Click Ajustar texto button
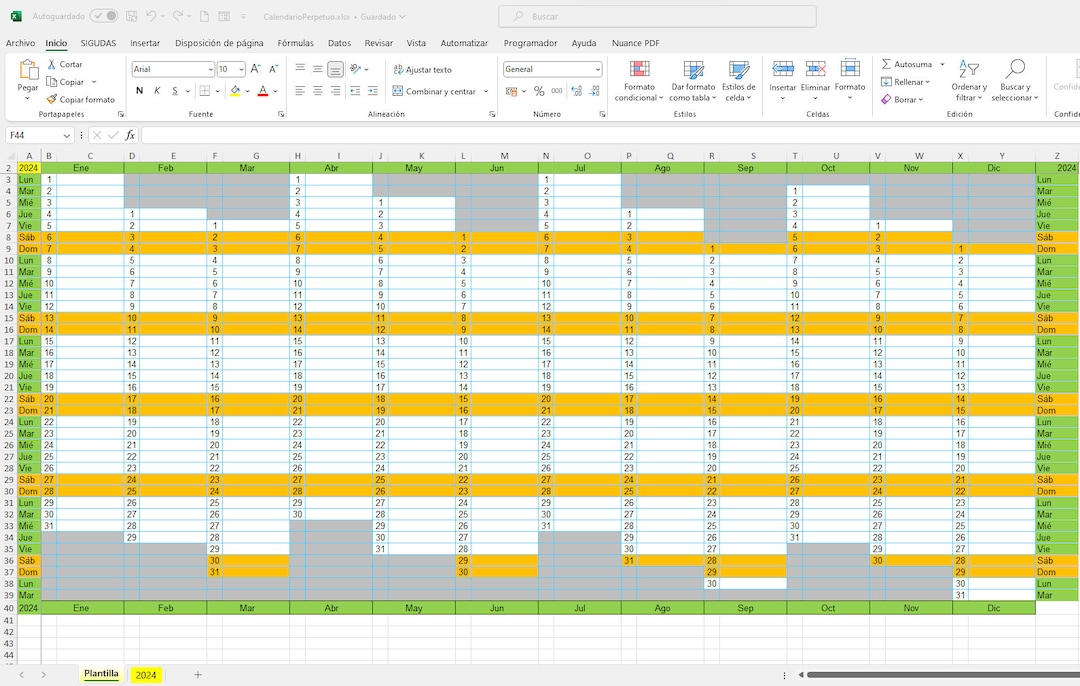 [x=422, y=70]
